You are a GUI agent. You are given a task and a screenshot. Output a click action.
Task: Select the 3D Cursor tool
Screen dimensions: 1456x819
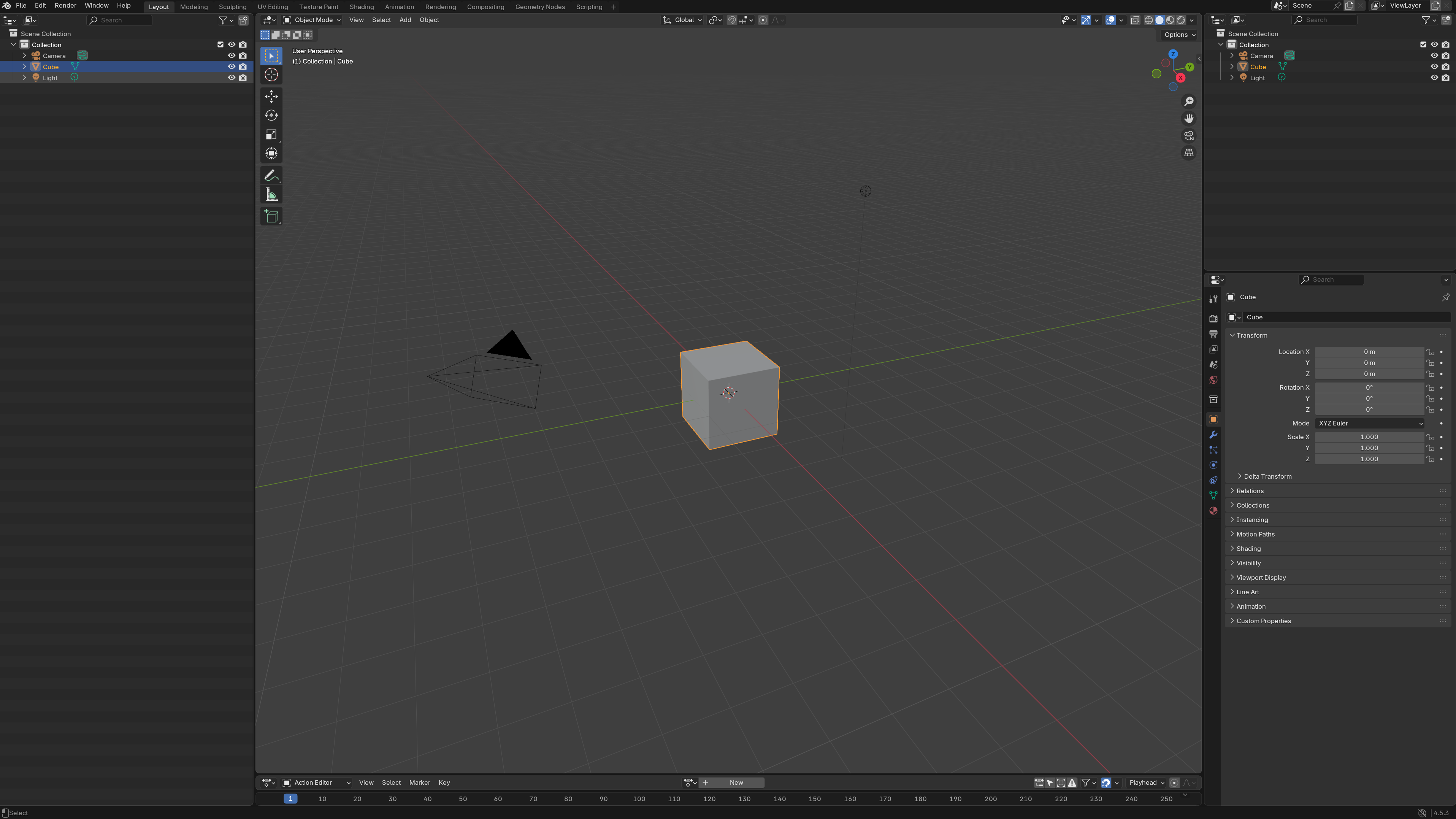271,75
